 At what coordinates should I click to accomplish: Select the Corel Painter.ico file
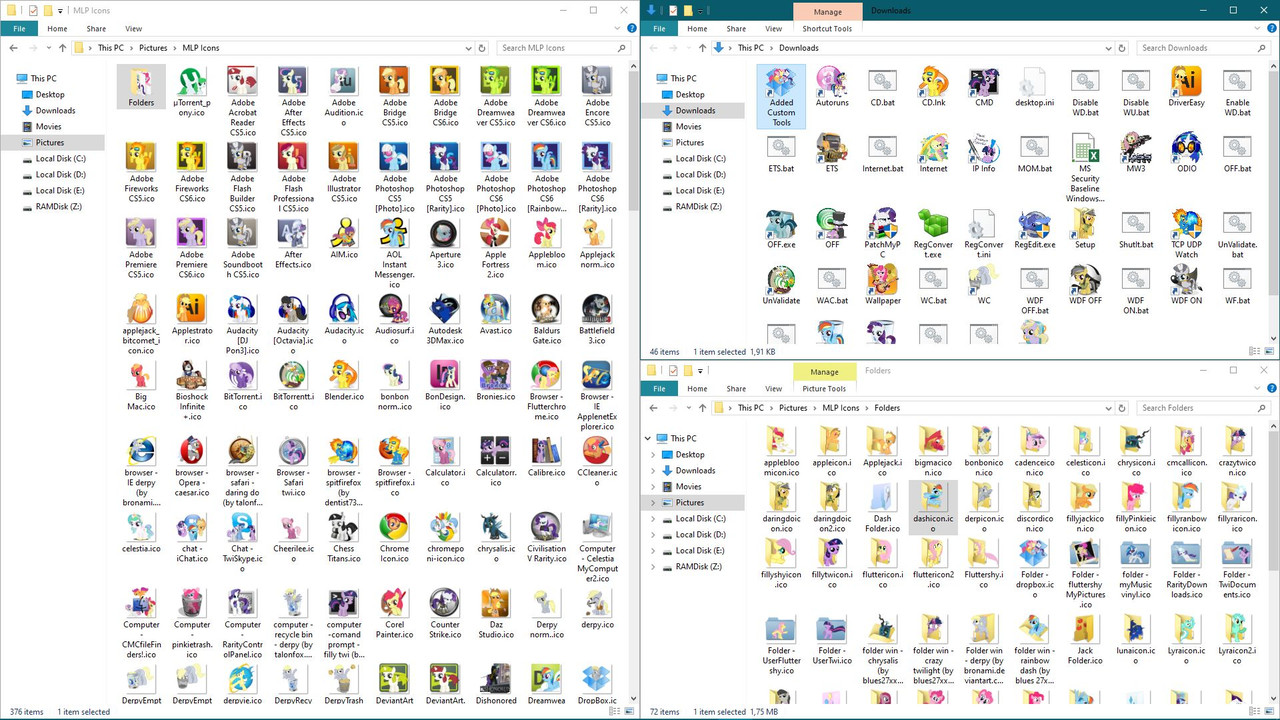pos(394,613)
